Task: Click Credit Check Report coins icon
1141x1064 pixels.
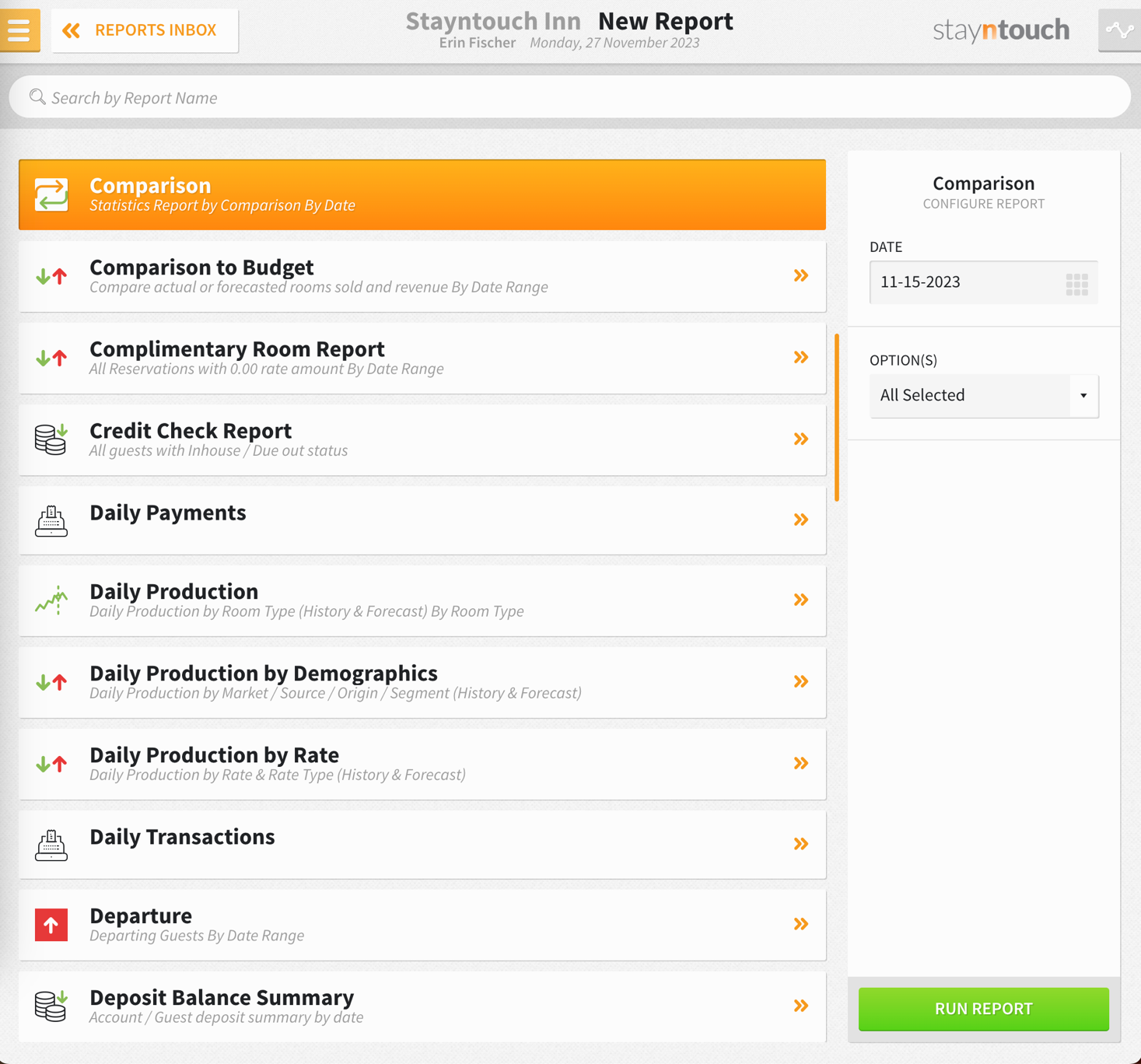Action: (51, 439)
